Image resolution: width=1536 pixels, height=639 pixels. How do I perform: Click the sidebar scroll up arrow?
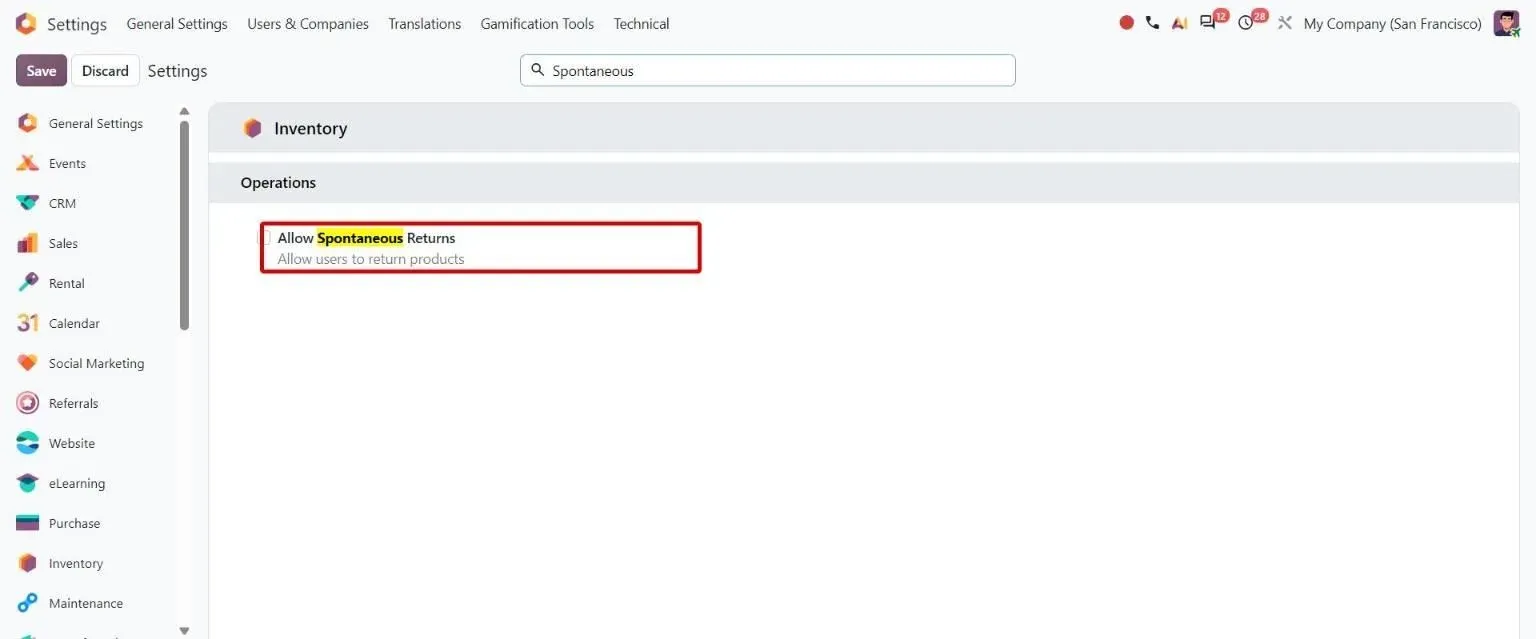point(184,111)
